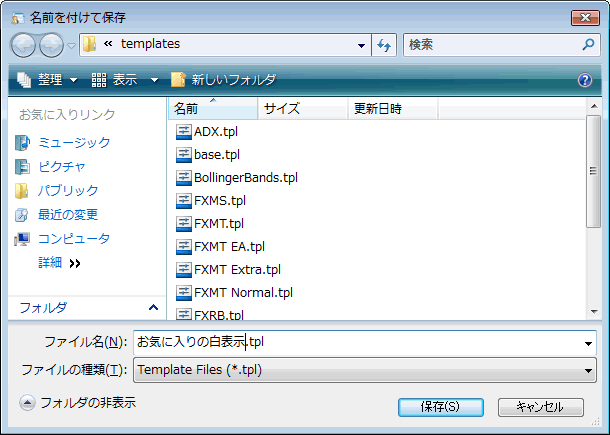Click the music icon beside ミュージック
610x435 pixels.
tap(22, 143)
